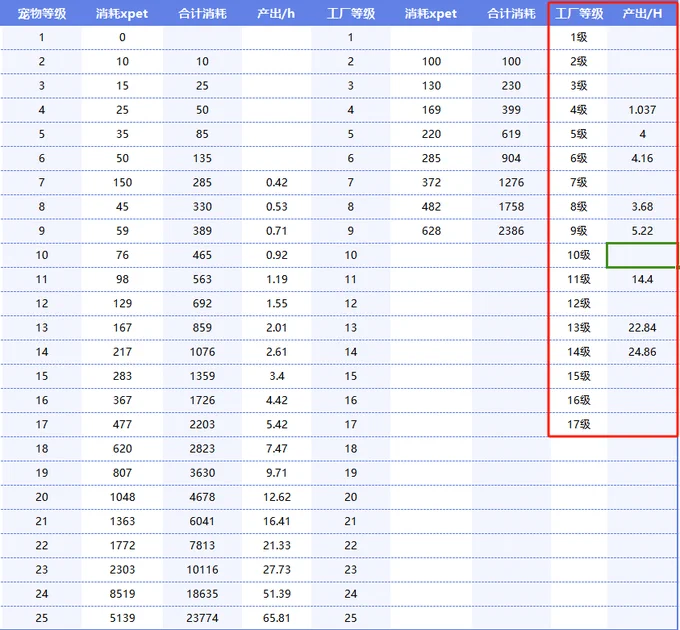Viewport: 680px width, 630px height.
Task: Select the 12级 factory level cell
Action: click(x=579, y=303)
